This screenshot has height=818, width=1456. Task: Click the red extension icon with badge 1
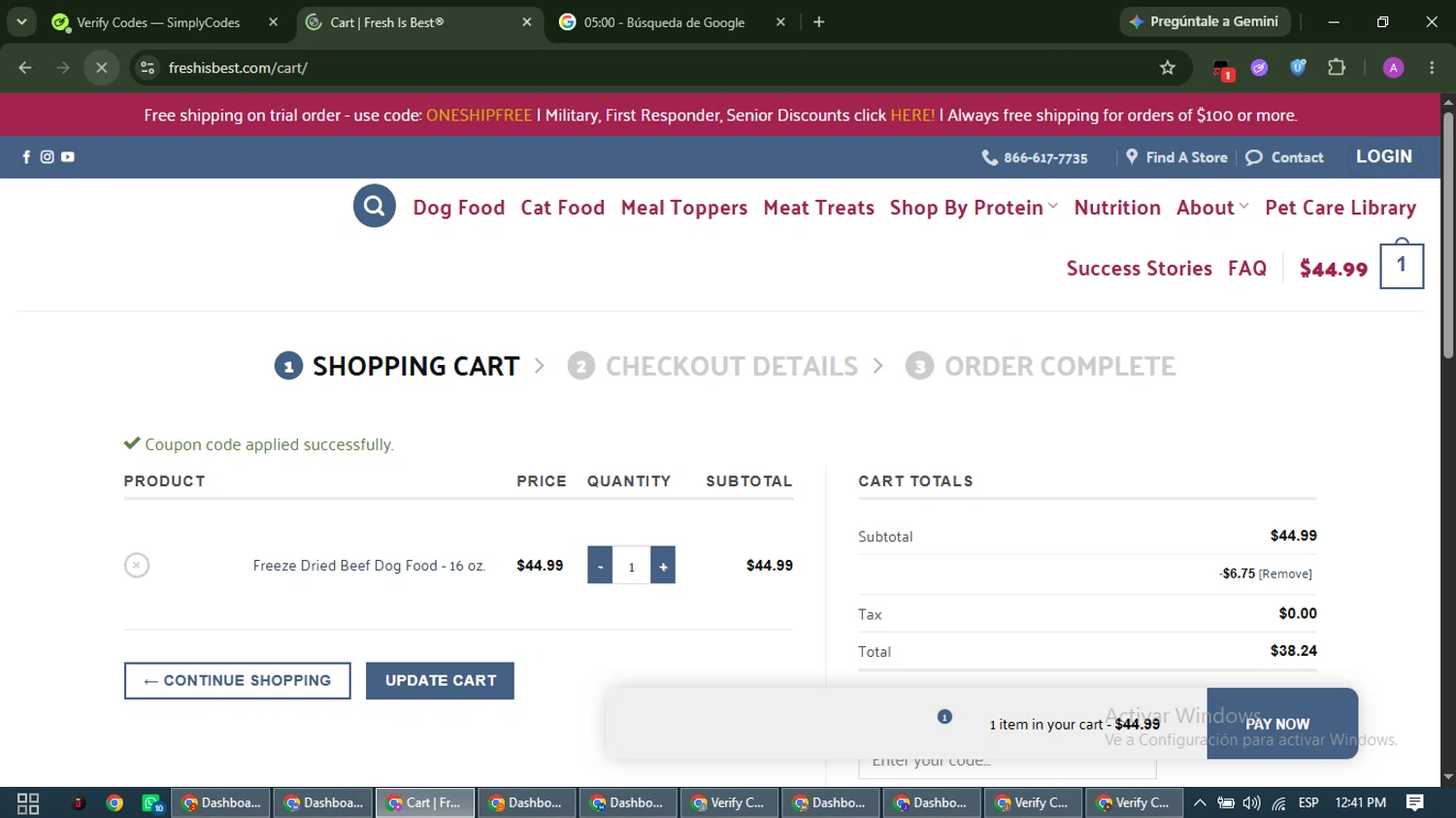click(x=1223, y=69)
